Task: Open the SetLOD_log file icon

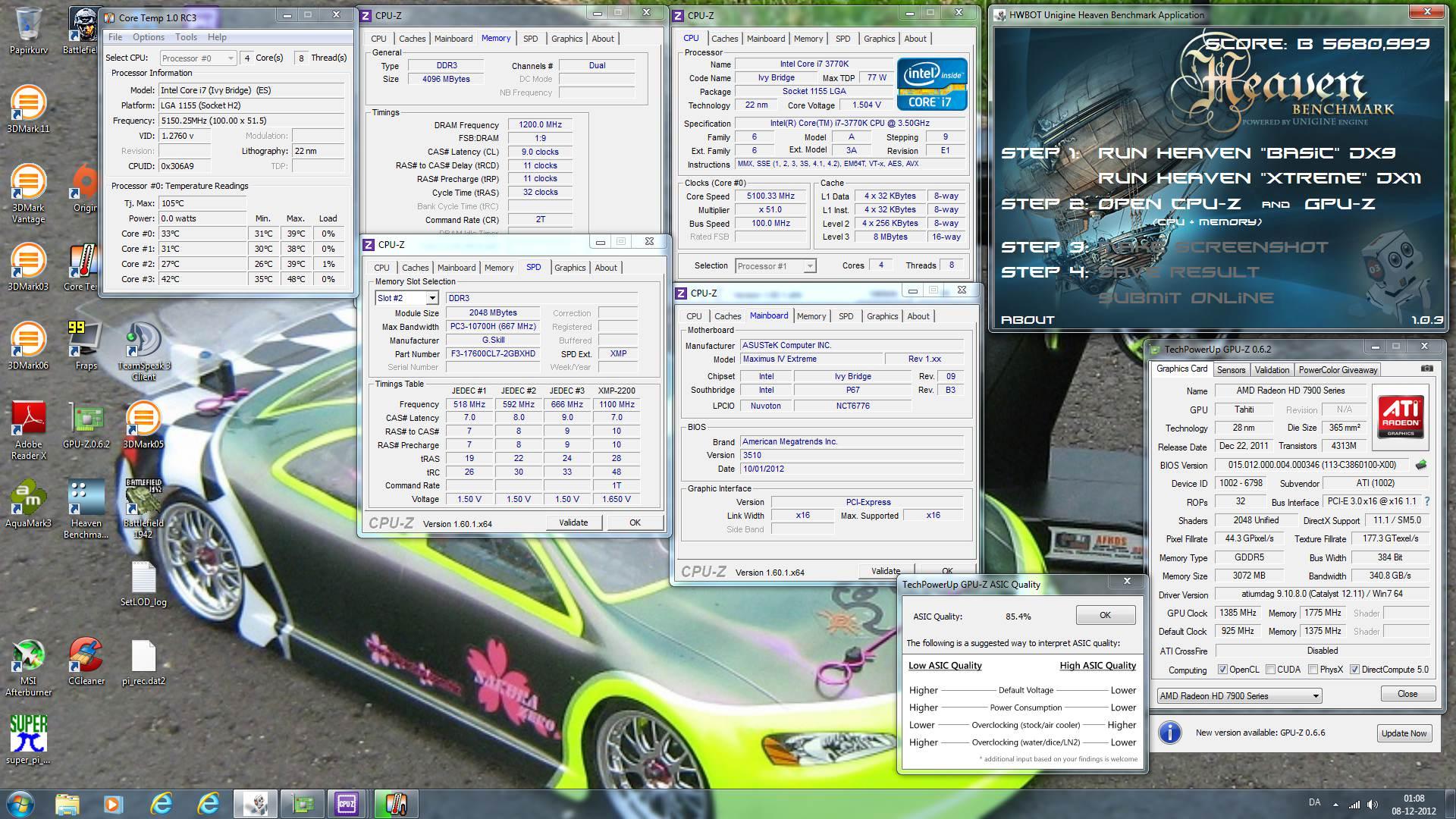Action: pyautogui.click(x=143, y=584)
